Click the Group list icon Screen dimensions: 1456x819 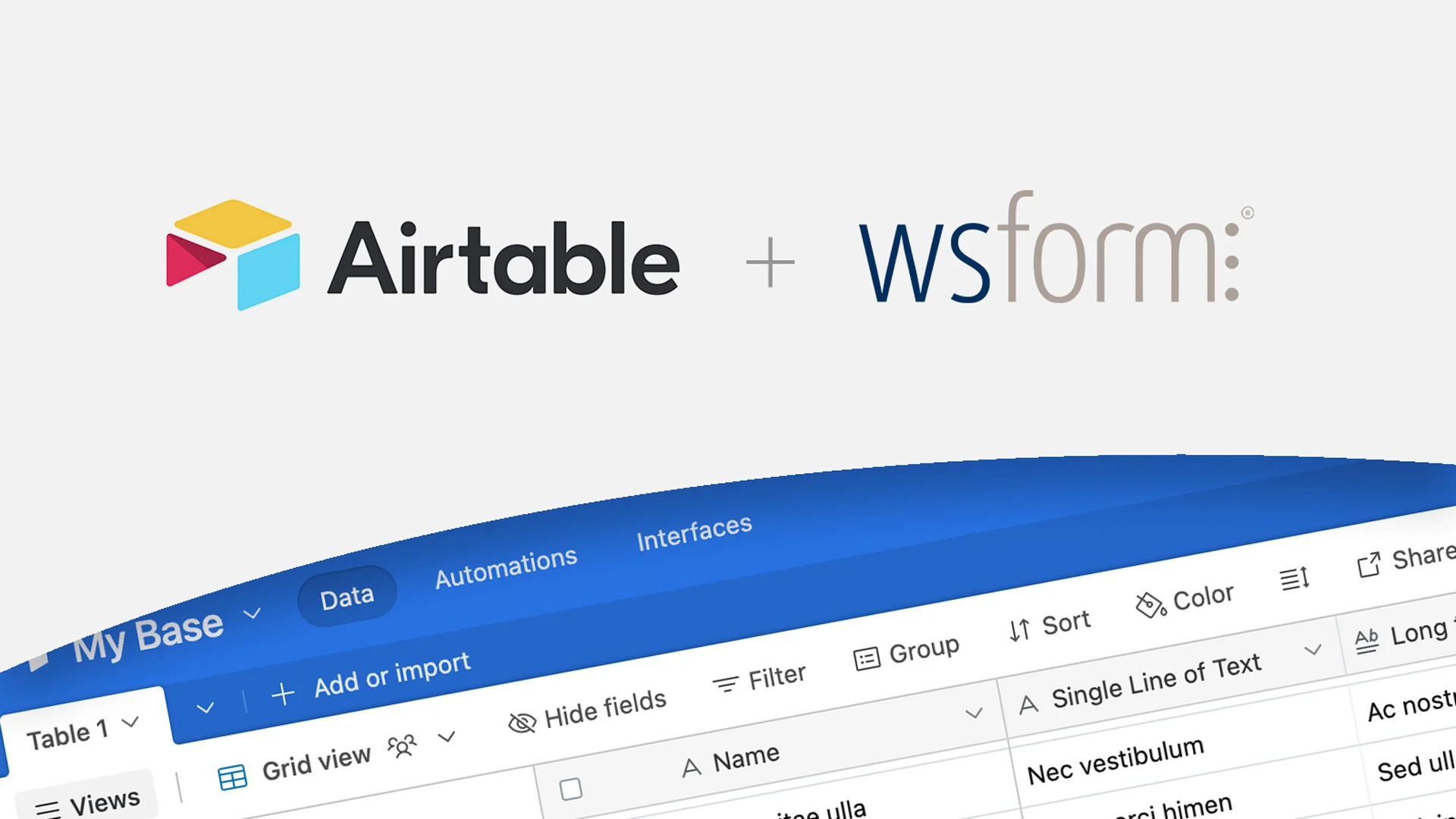pyautogui.click(x=867, y=658)
